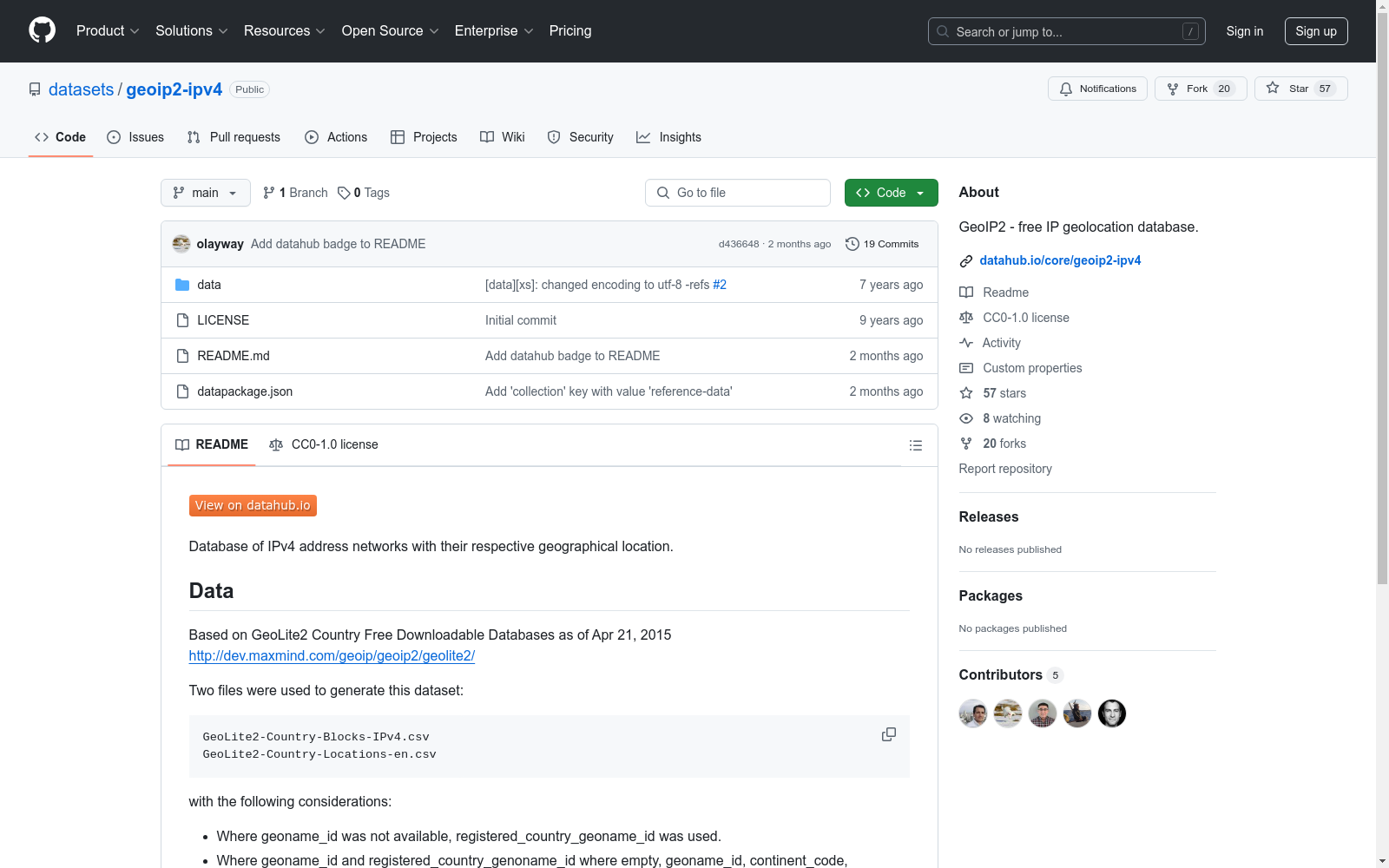Viewport: 1389px width, 868px height.
Task: Star the geoip2-ipv4 repository
Action: [x=1300, y=89]
